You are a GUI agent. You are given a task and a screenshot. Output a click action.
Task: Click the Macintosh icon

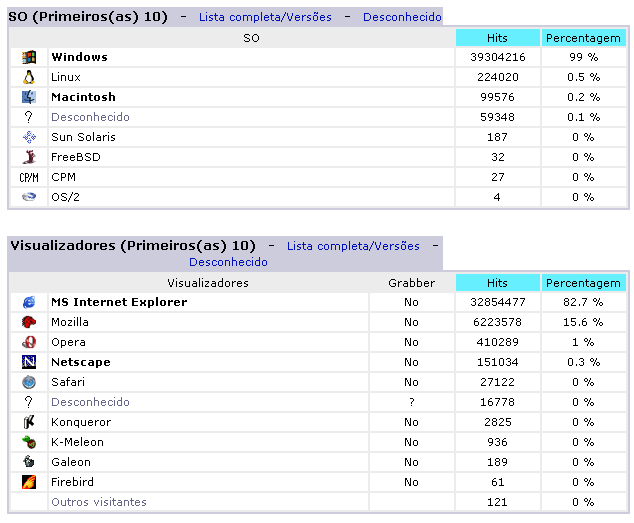point(29,97)
